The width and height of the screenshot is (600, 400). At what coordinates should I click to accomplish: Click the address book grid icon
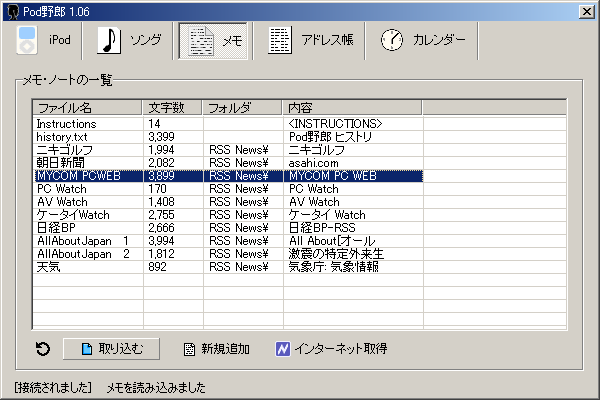point(280,40)
